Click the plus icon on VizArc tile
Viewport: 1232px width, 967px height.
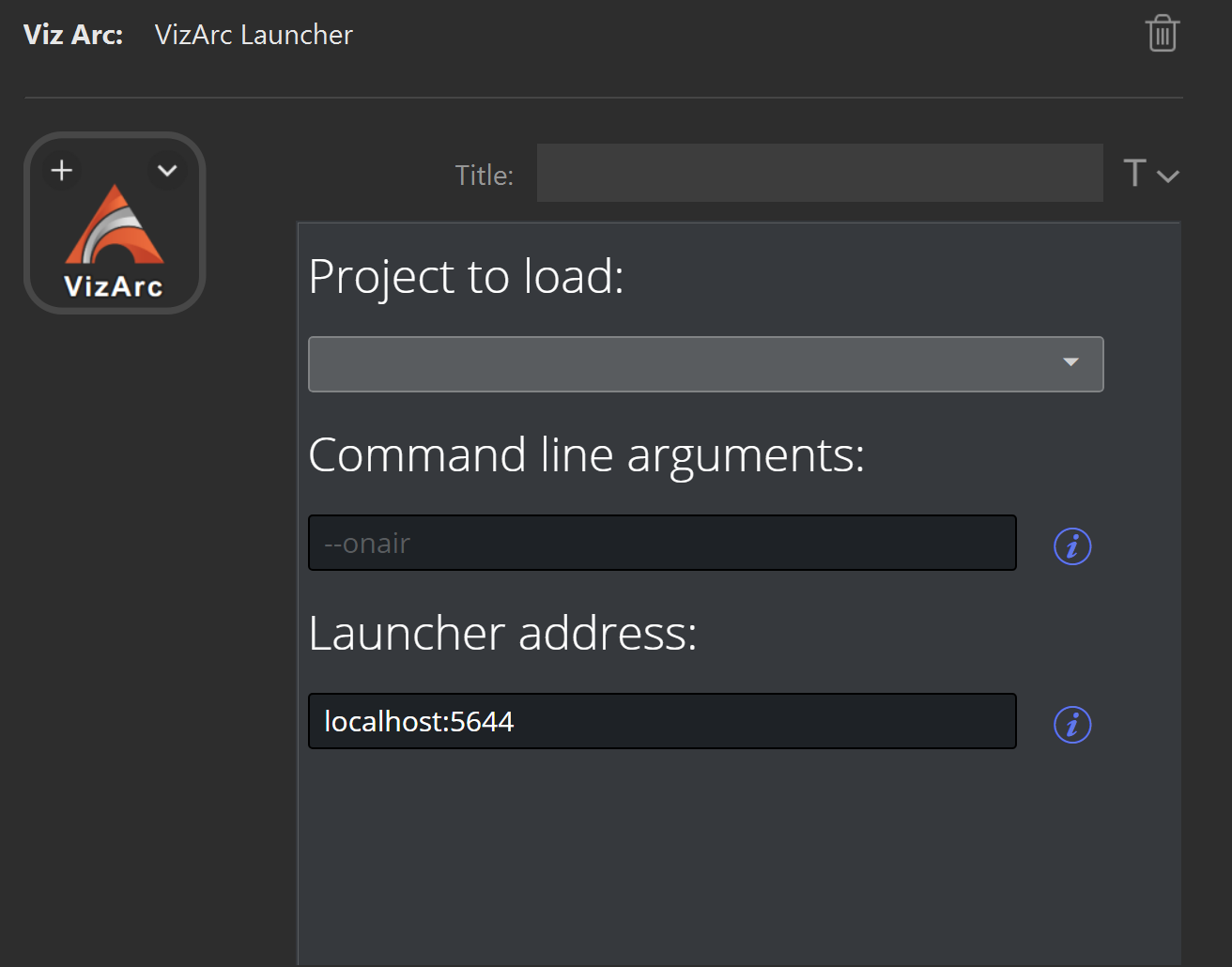62,170
